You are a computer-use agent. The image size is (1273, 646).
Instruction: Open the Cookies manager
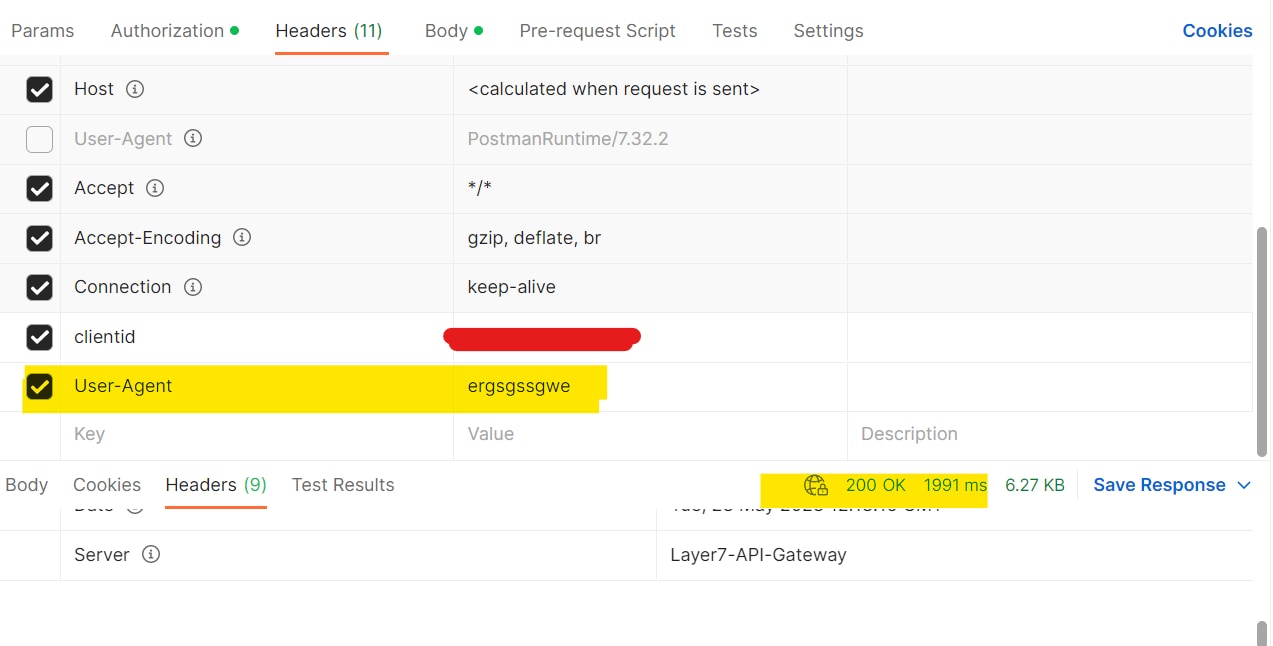pos(1216,31)
